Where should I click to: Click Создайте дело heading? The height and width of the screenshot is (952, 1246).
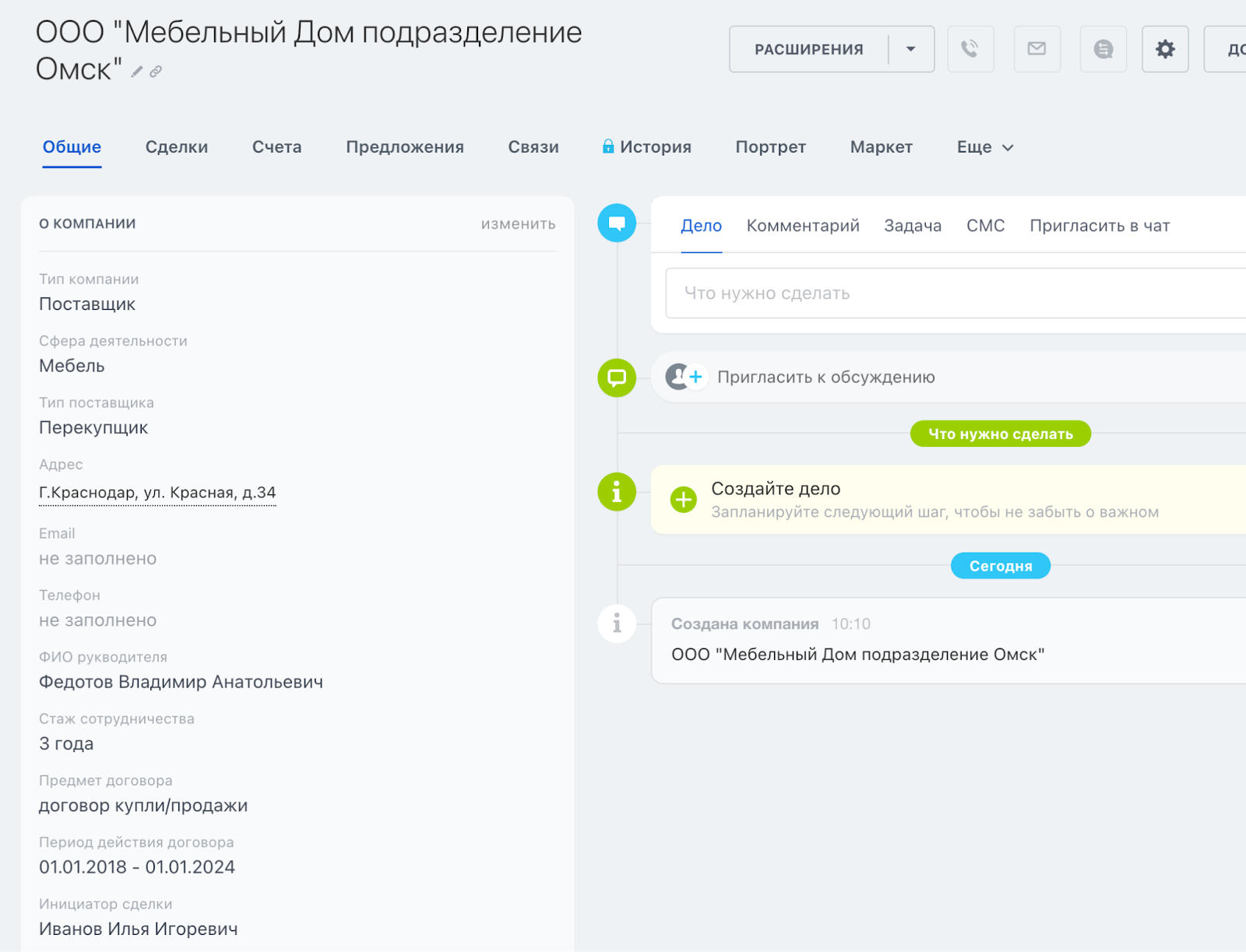click(x=776, y=489)
